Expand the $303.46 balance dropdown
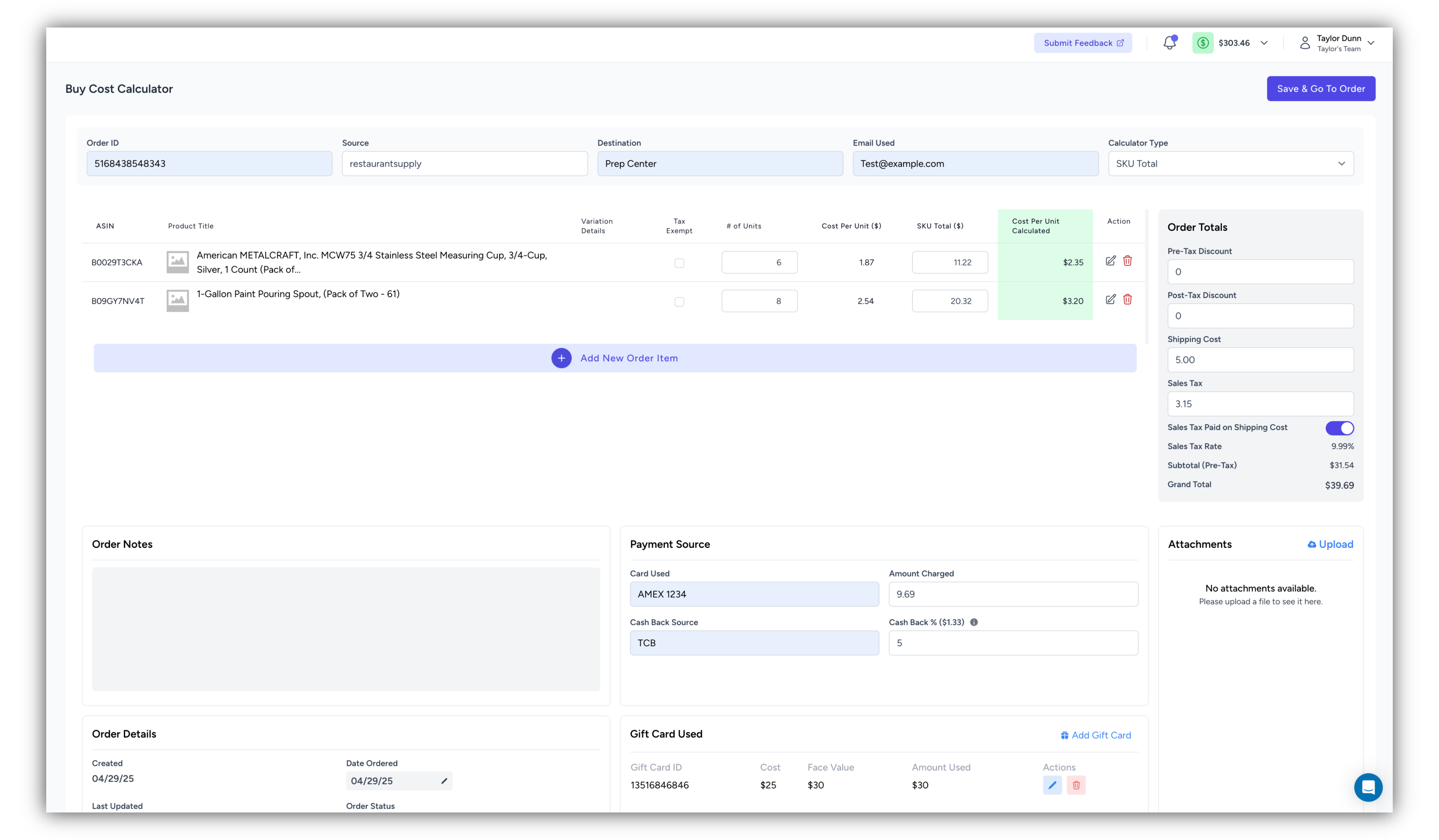The height and width of the screenshot is (840, 1439). click(1264, 42)
